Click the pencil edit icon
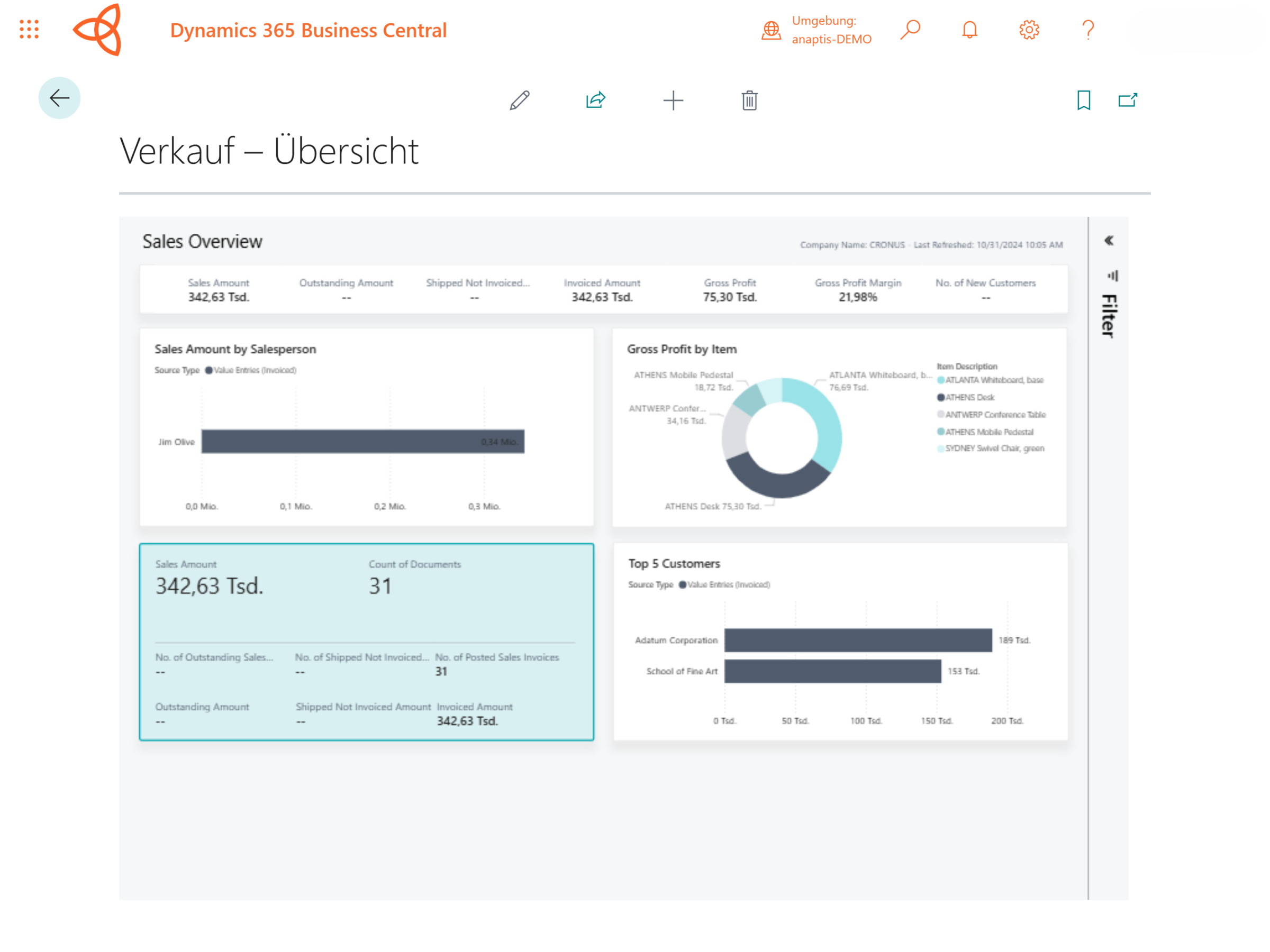The image size is (1270, 952). (x=519, y=100)
